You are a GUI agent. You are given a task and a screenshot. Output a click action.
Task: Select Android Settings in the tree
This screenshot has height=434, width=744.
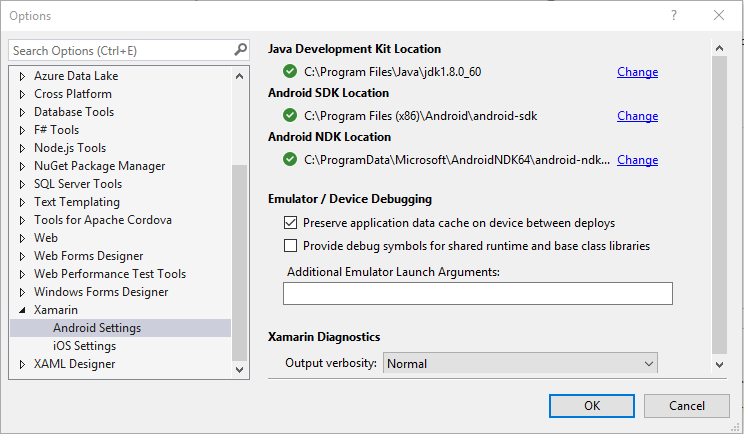[x=97, y=328]
